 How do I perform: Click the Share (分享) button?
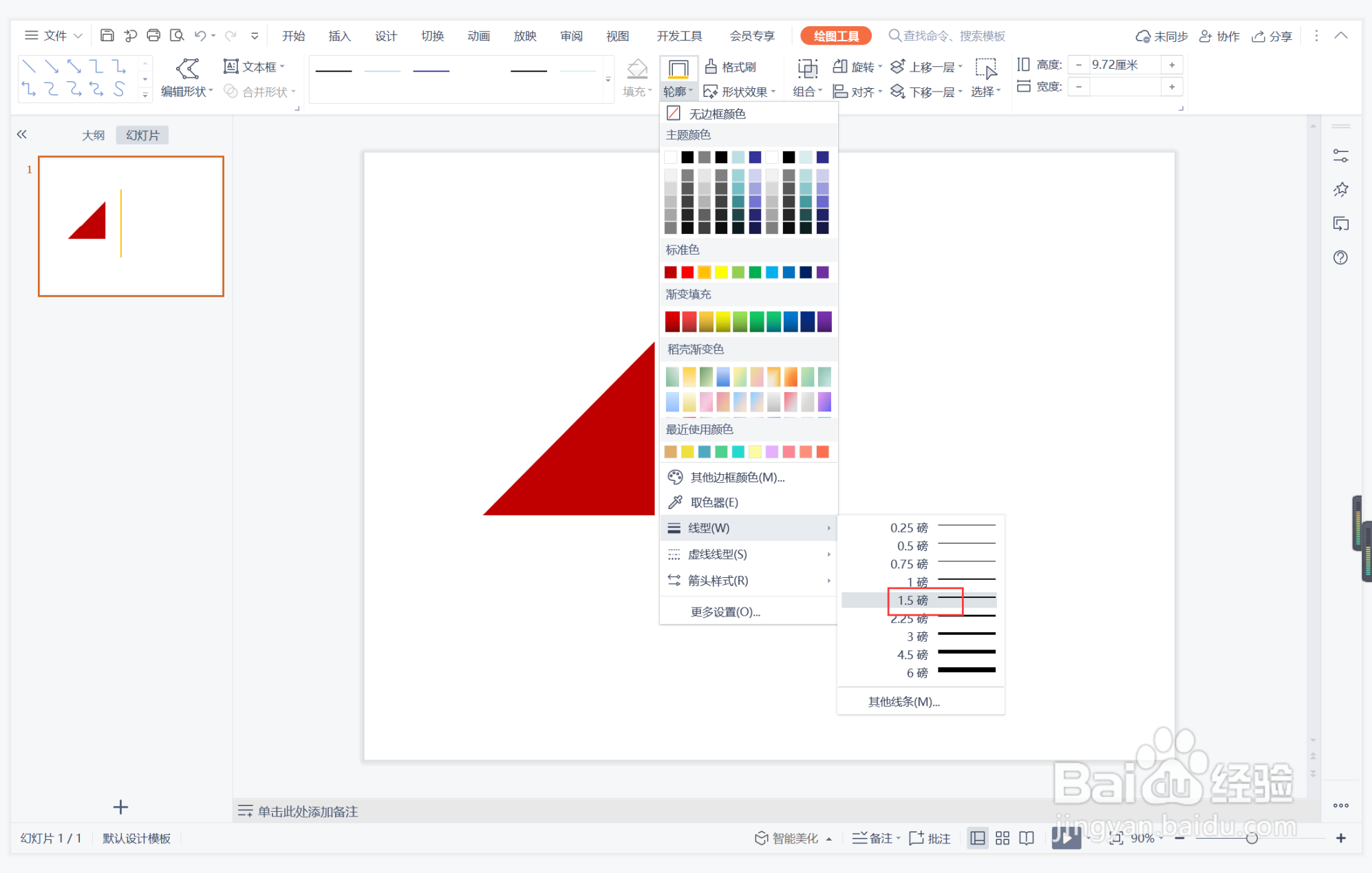click(1272, 36)
